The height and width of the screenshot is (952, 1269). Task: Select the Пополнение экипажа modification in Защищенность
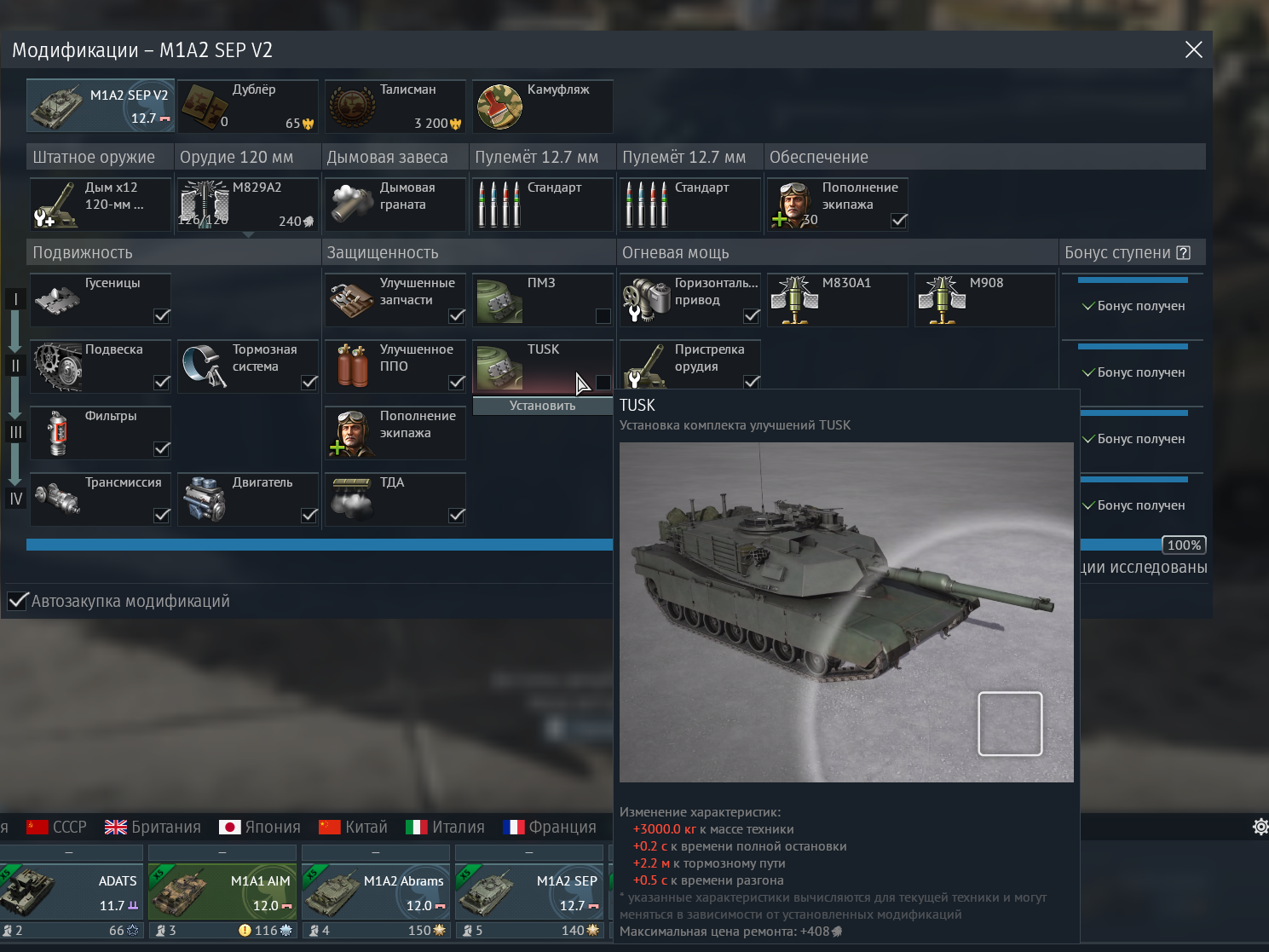coord(395,433)
